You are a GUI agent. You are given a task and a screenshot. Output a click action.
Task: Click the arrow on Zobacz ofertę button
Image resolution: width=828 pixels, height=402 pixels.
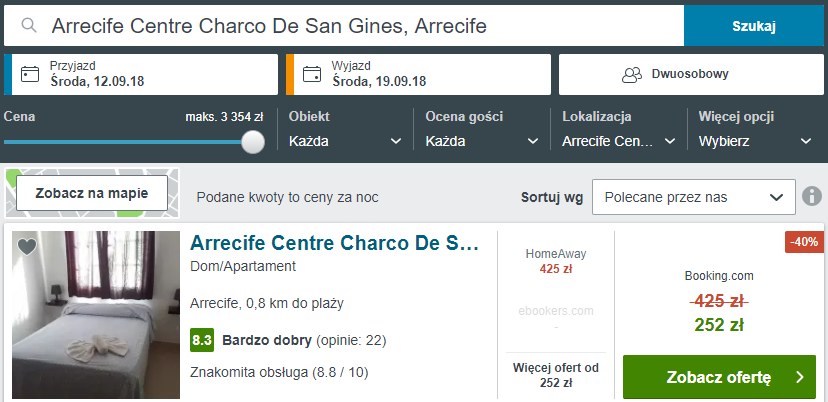(799, 377)
